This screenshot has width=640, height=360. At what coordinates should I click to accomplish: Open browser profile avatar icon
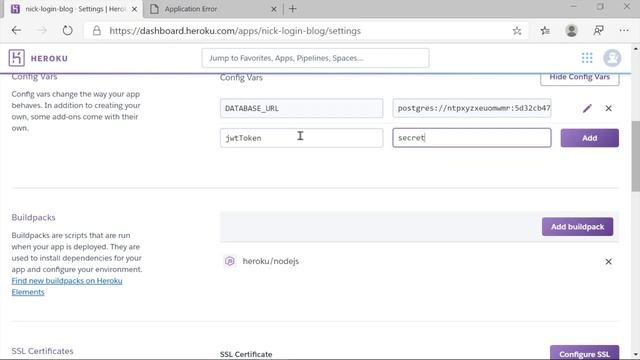571,31
